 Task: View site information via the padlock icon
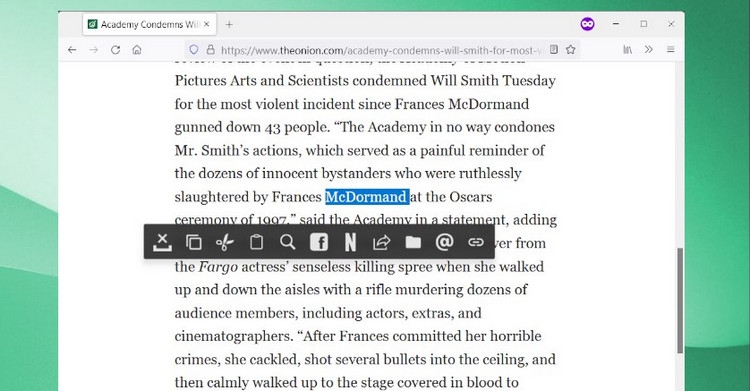[210, 50]
